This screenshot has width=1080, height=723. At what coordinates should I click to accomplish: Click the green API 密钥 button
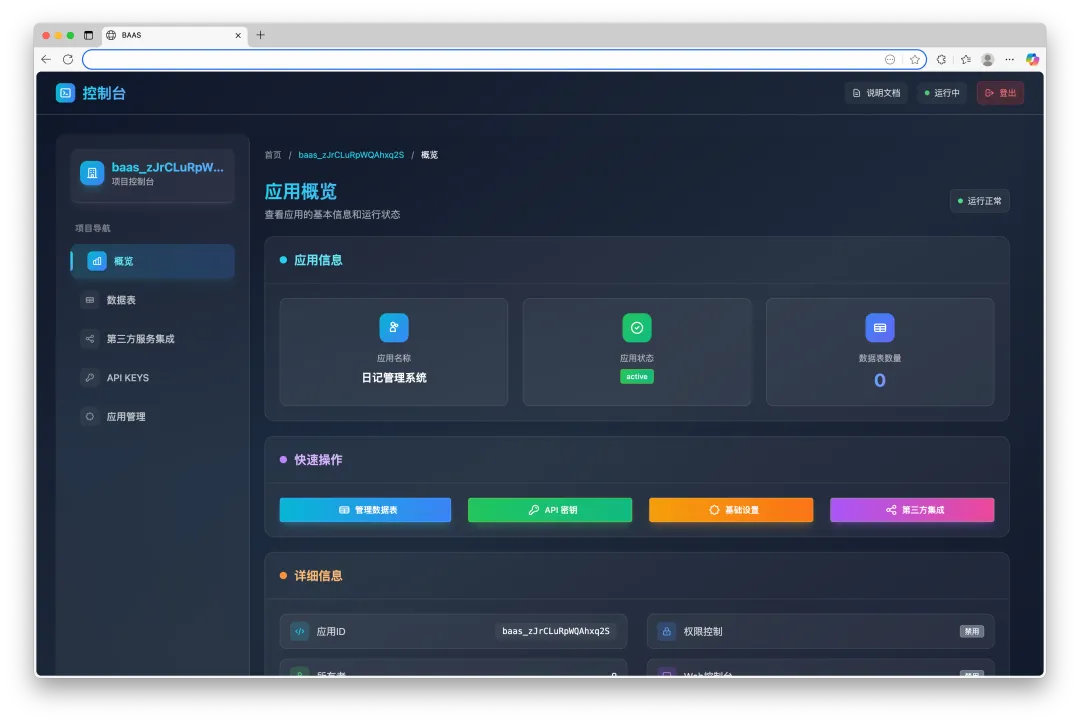pos(550,510)
